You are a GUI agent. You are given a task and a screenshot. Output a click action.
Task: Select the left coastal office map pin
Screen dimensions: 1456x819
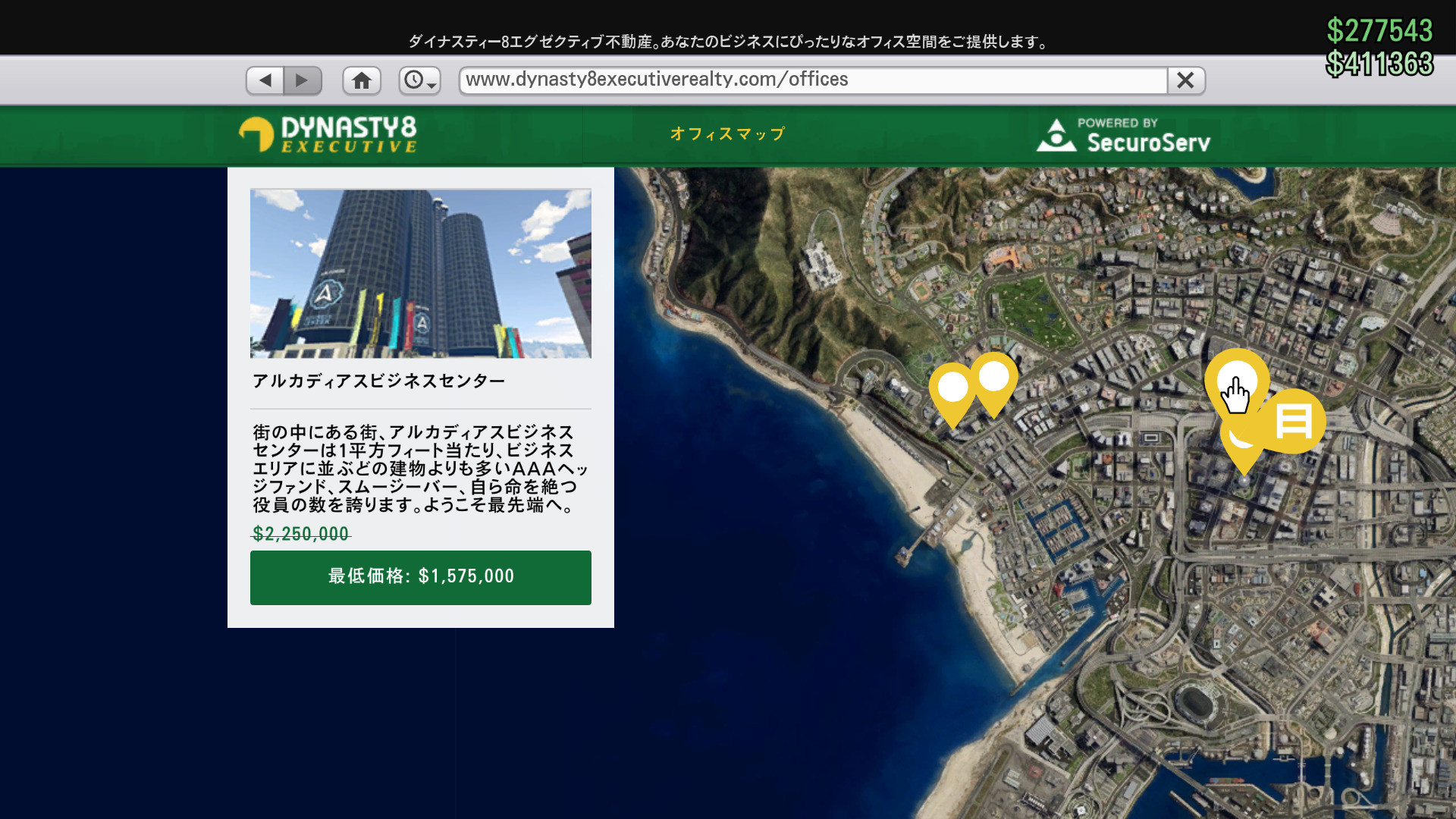(952, 394)
